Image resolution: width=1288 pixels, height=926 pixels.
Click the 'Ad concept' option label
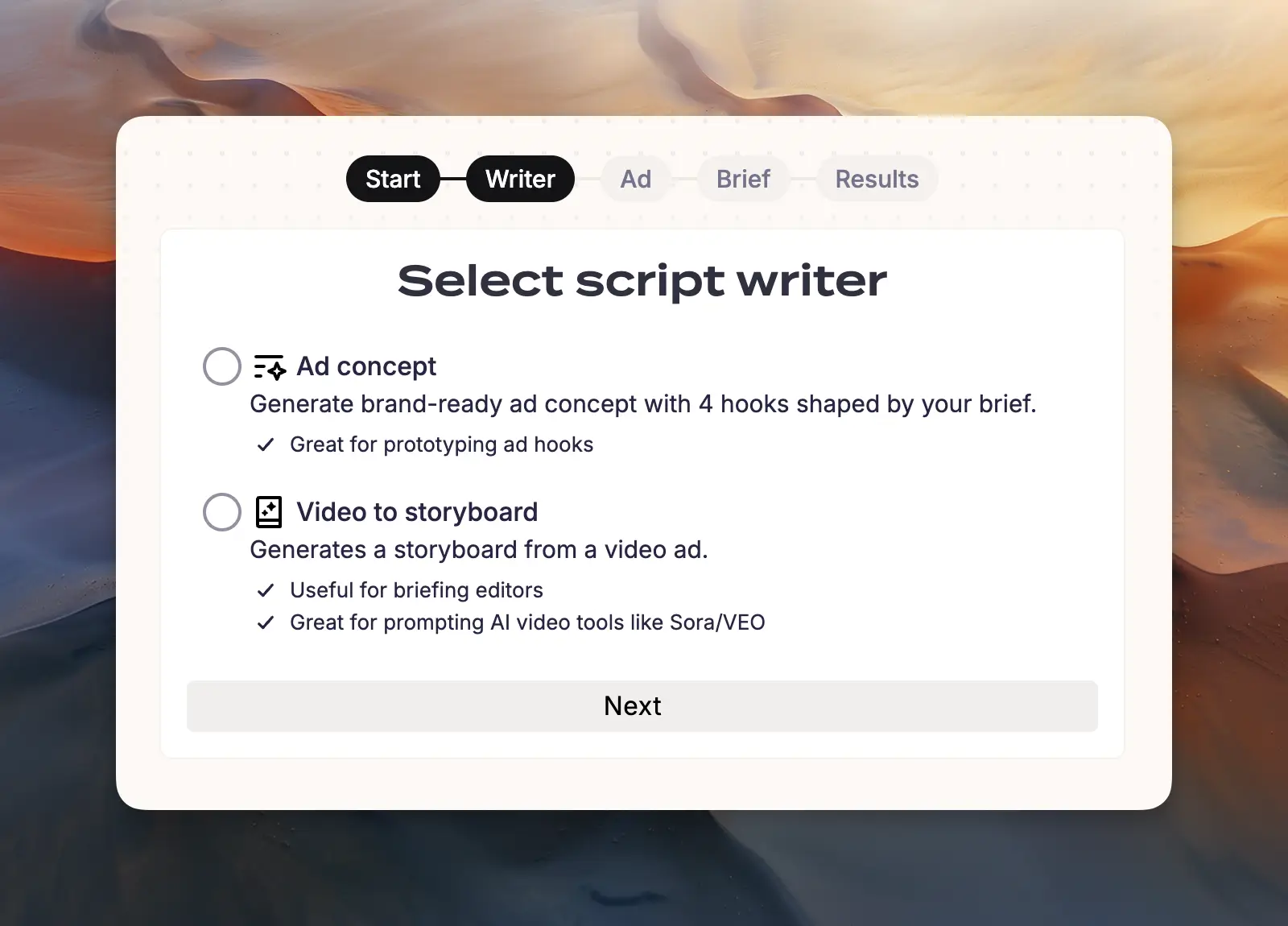(x=366, y=366)
